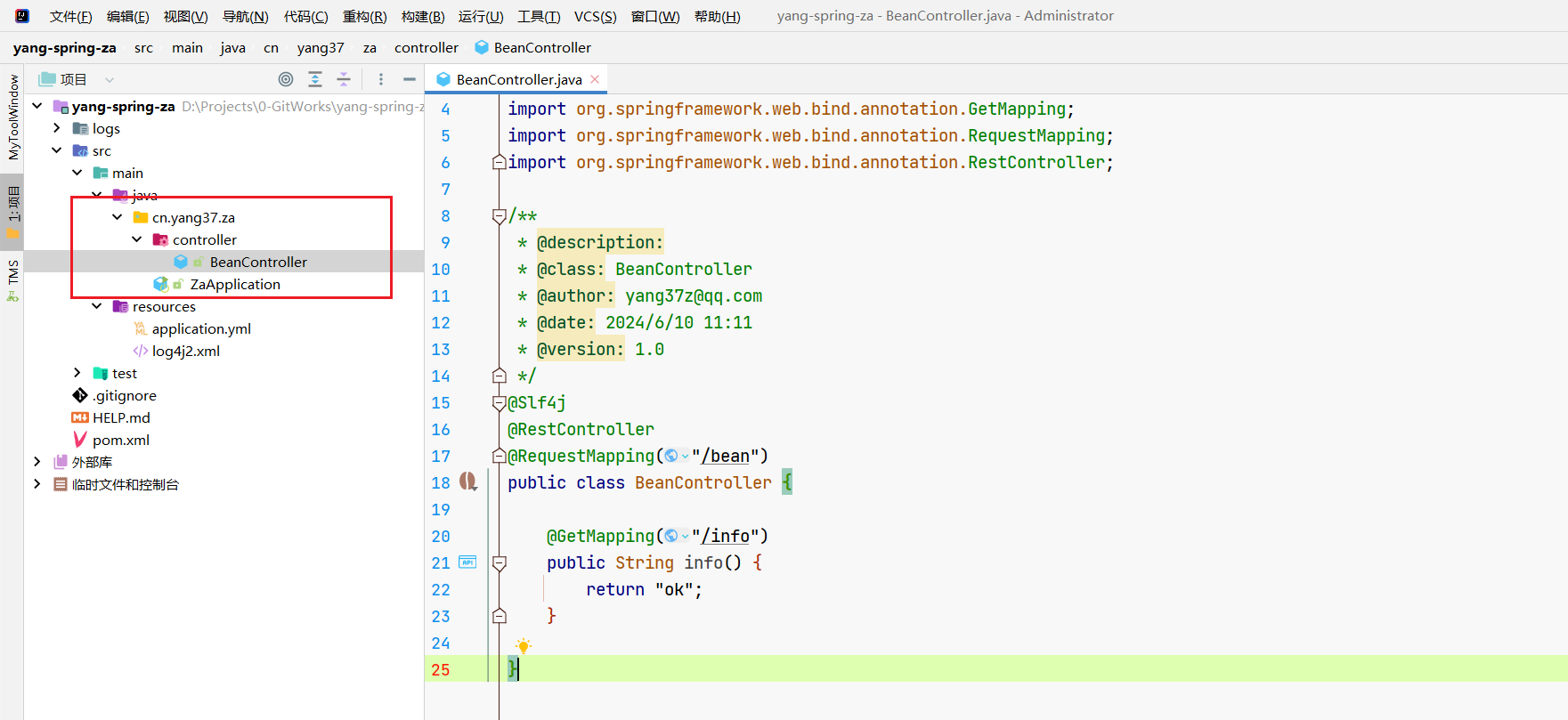Image resolution: width=1568 pixels, height=720 pixels.
Task: Click the globe URL icon beside "/bean"
Action: [671, 456]
